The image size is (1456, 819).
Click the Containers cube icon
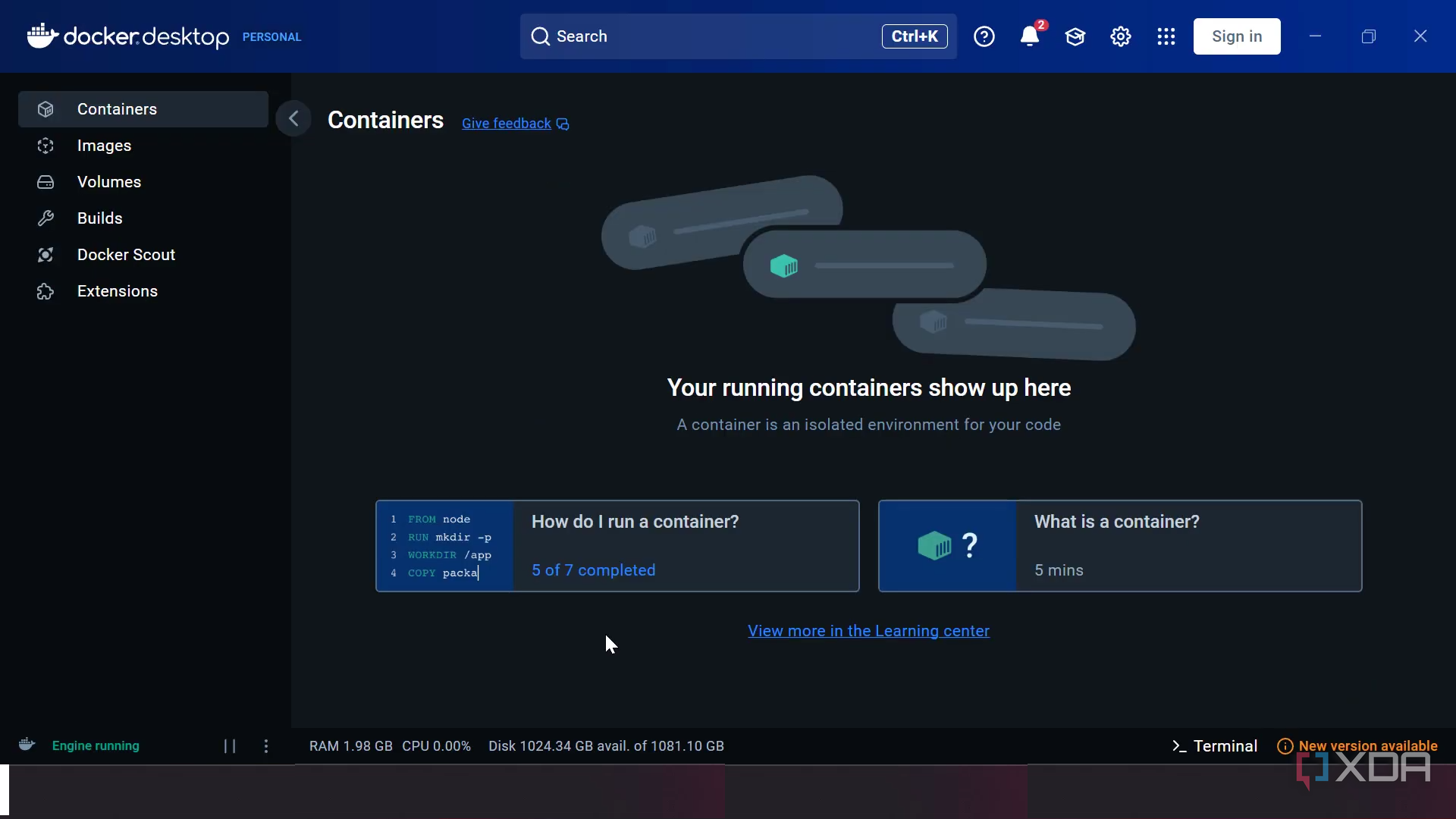tap(45, 109)
